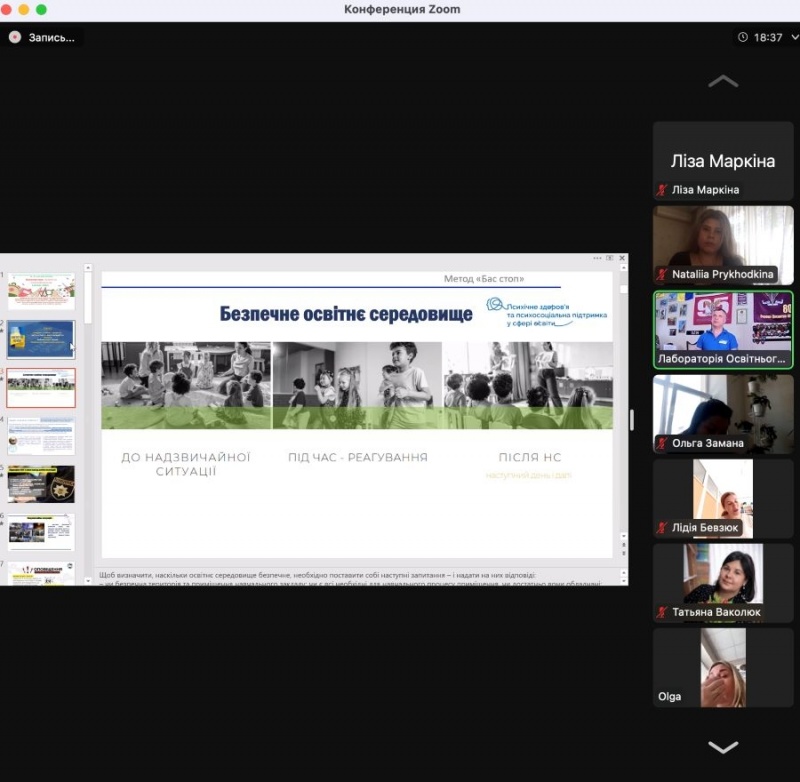Select Olga's video tile
This screenshot has width=800, height=782.
(x=722, y=667)
